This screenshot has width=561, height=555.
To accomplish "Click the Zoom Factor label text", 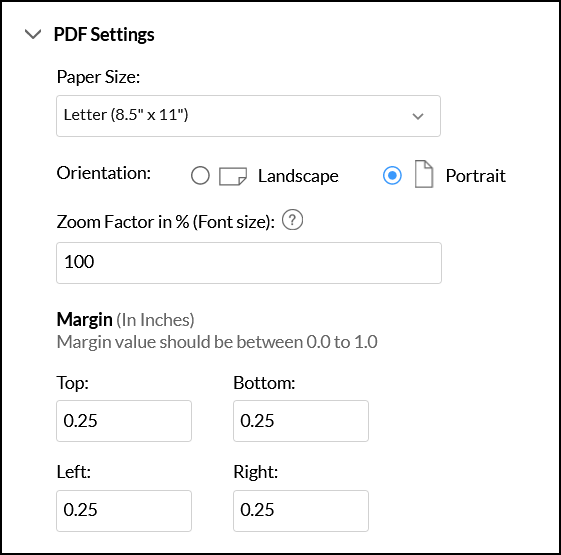I will (166, 222).
